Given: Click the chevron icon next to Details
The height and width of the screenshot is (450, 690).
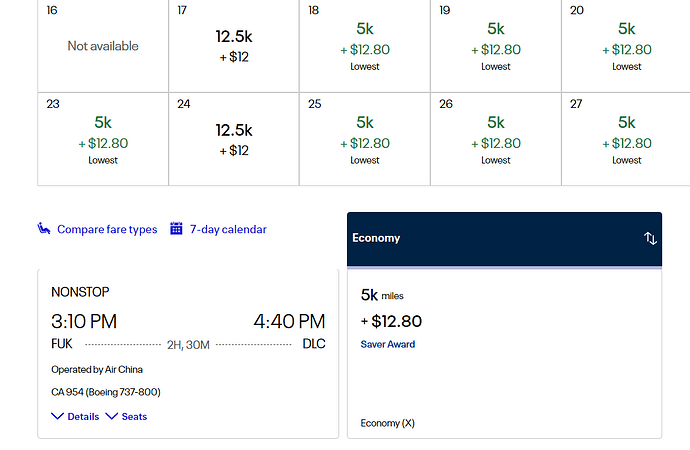Looking at the screenshot, I should tap(57, 416).
